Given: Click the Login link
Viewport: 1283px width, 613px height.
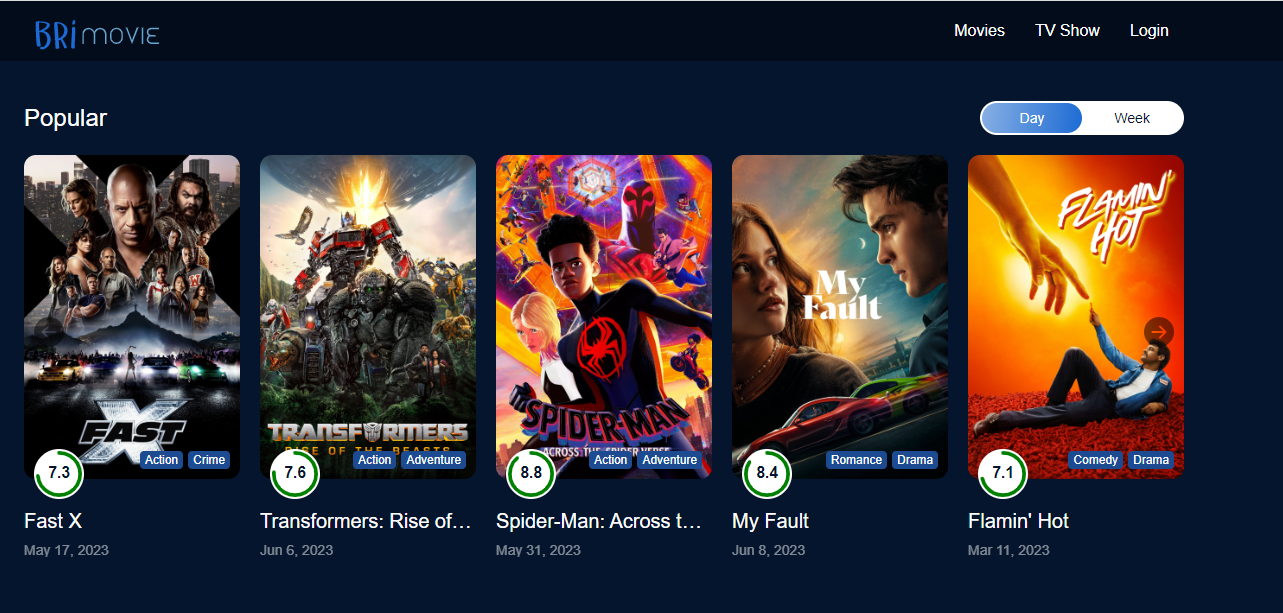Looking at the screenshot, I should [x=1149, y=31].
